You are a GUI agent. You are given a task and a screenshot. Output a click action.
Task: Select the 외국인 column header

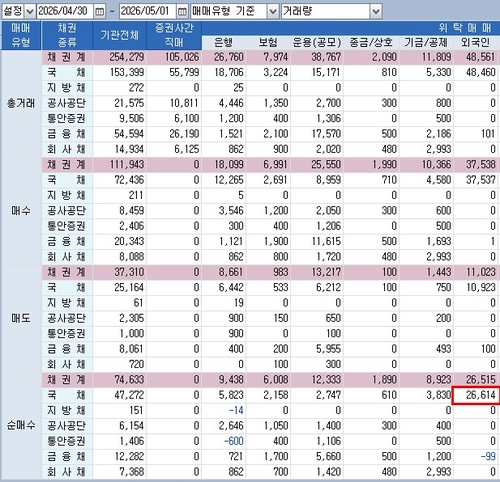(x=476, y=42)
